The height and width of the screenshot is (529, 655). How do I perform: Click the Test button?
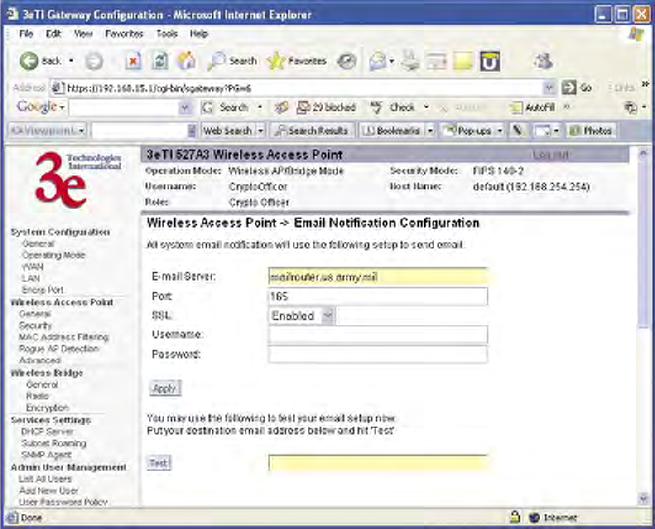pyautogui.click(x=159, y=463)
